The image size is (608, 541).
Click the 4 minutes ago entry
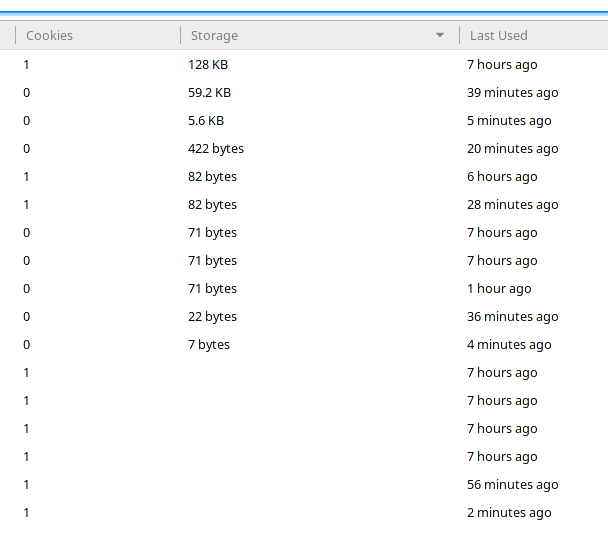[x=509, y=344]
